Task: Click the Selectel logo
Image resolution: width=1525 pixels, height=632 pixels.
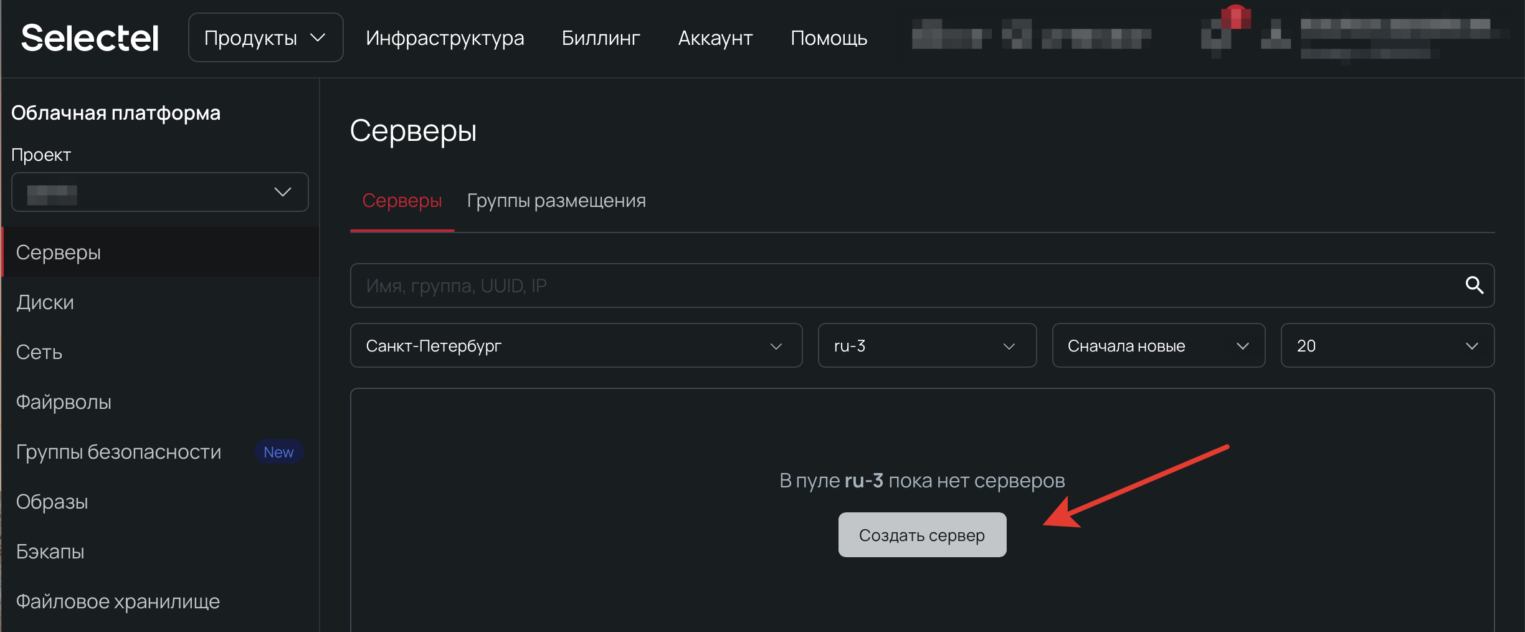Action: coord(89,37)
